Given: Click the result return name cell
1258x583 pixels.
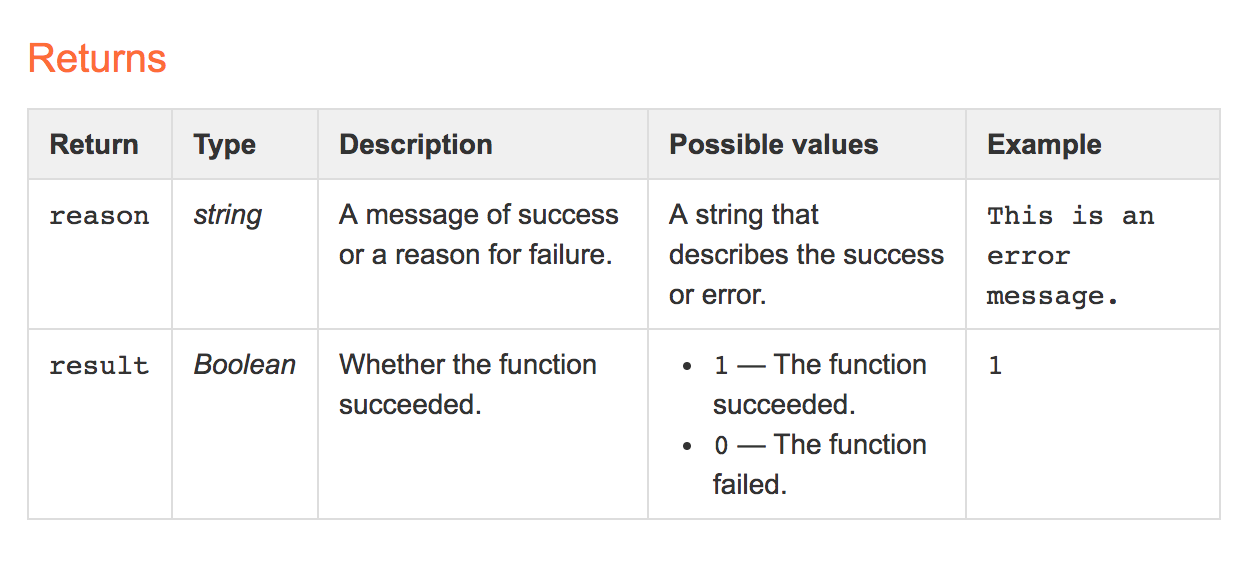Looking at the screenshot, I should [99, 366].
